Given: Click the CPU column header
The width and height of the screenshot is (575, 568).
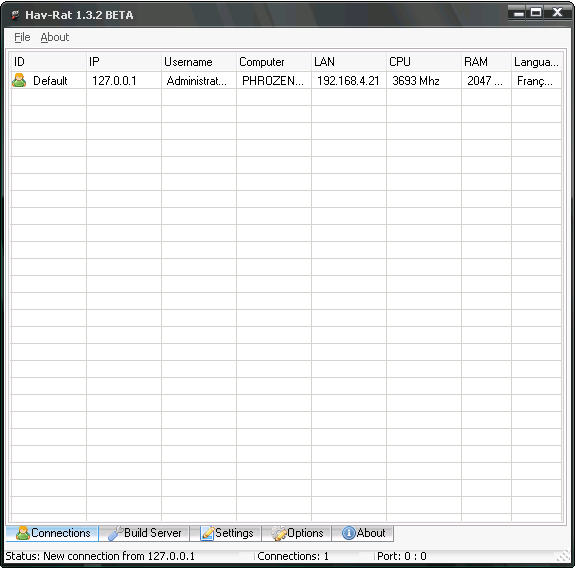Looking at the screenshot, I should (424, 62).
